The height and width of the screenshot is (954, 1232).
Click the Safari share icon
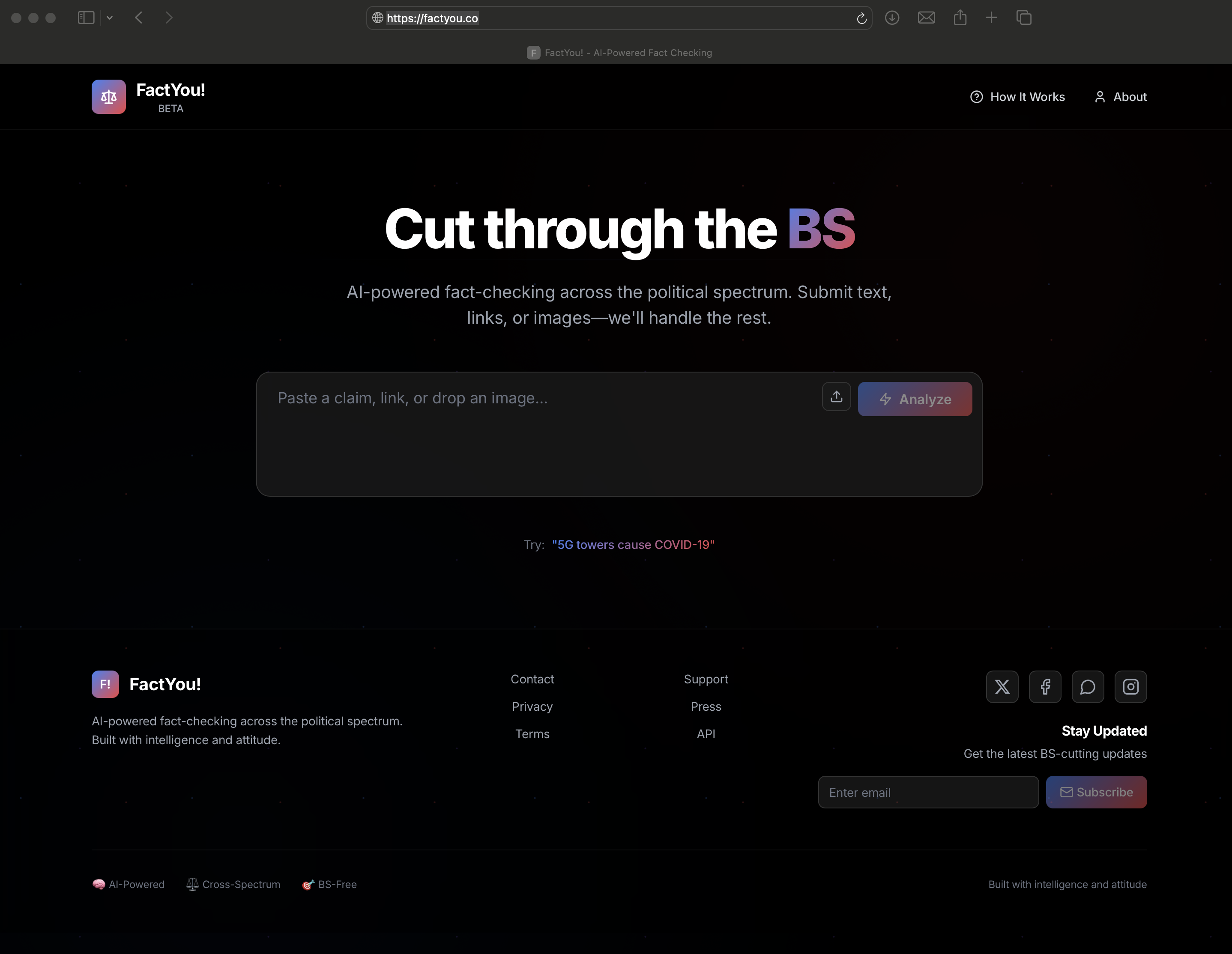[960, 18]
